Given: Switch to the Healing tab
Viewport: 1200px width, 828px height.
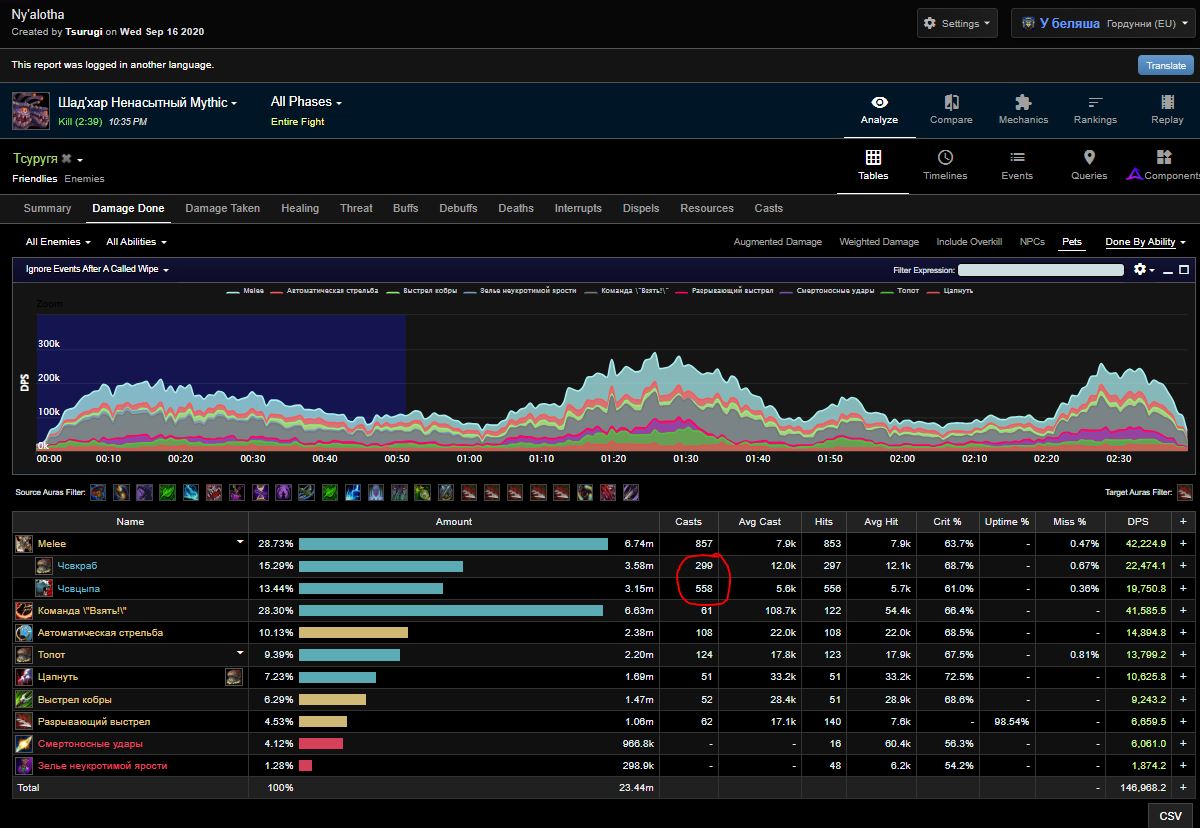Looking at the screenshot, I should point(299,208).
